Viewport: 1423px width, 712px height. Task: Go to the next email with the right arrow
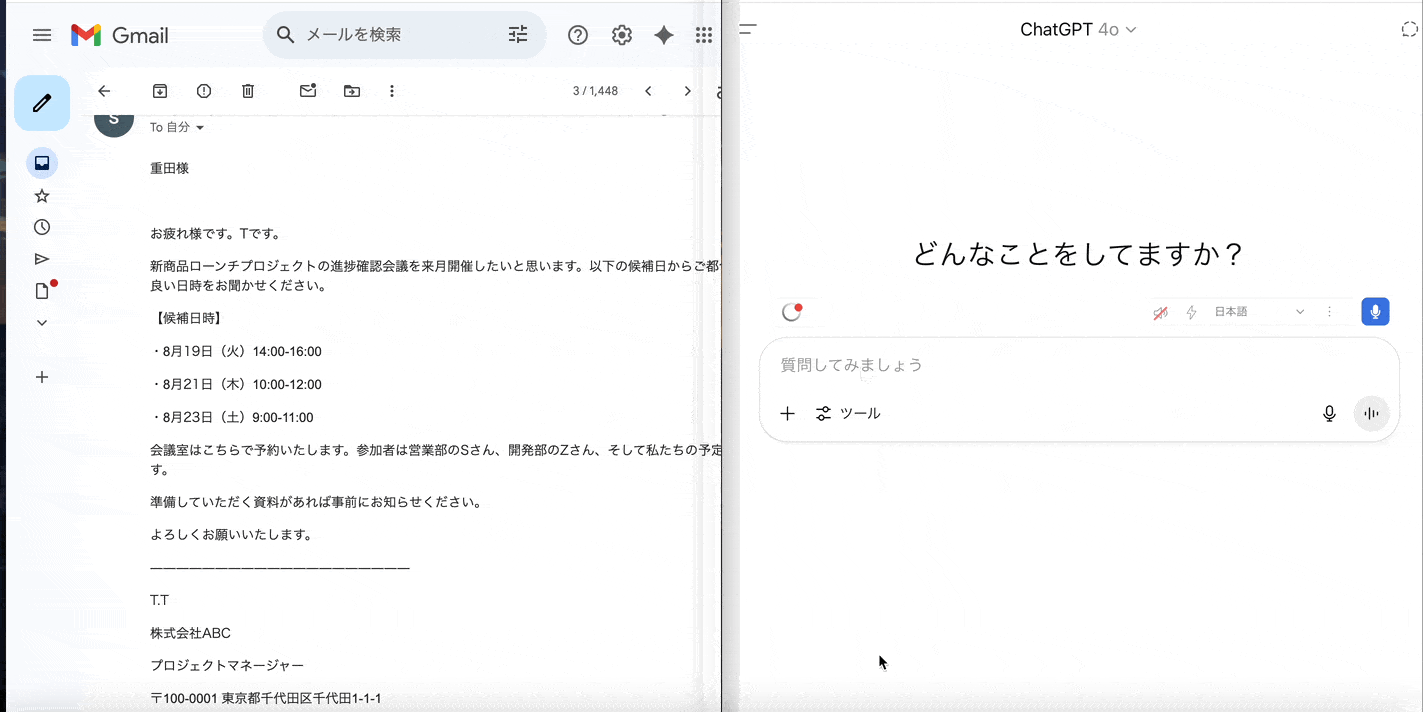(x=687, y=90)
